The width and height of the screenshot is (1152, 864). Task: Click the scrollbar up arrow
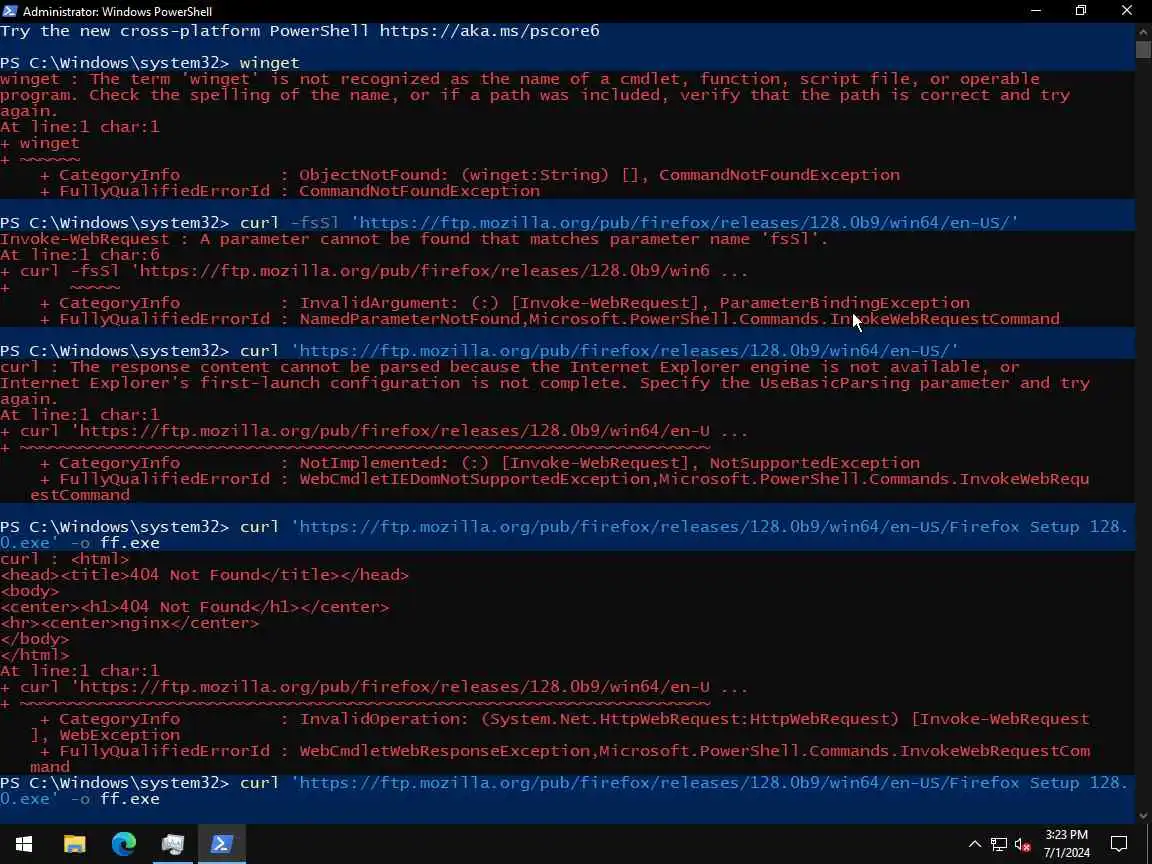point(1143,32)
